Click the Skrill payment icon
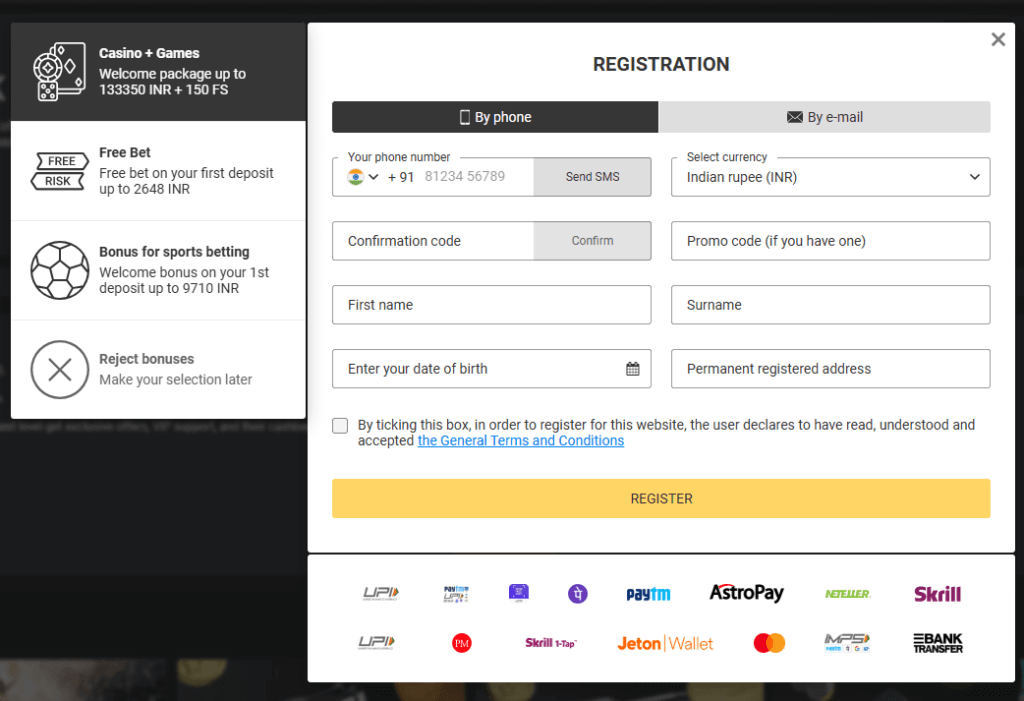Screen dimensions: 1024x701 (937, 592)
